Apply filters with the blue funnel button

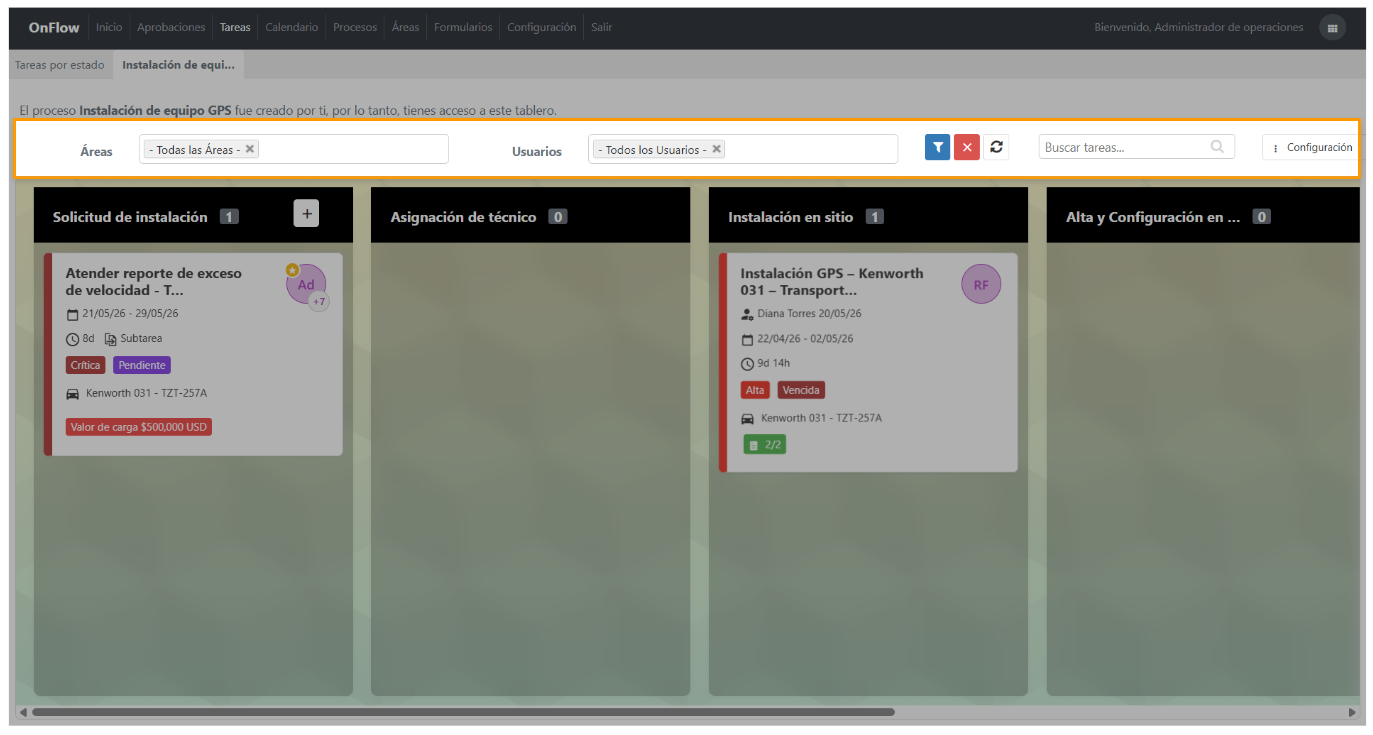click(937, 147)
